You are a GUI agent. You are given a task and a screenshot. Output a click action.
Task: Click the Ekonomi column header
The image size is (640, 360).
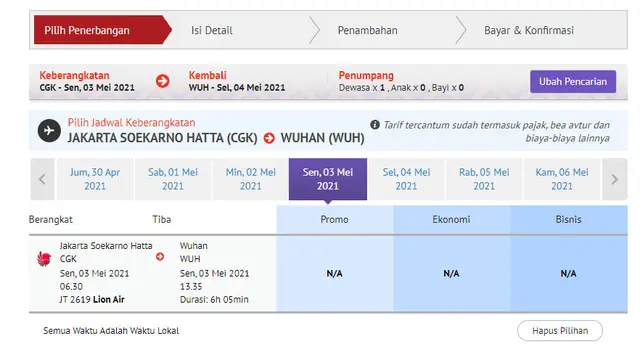(451, 220)
